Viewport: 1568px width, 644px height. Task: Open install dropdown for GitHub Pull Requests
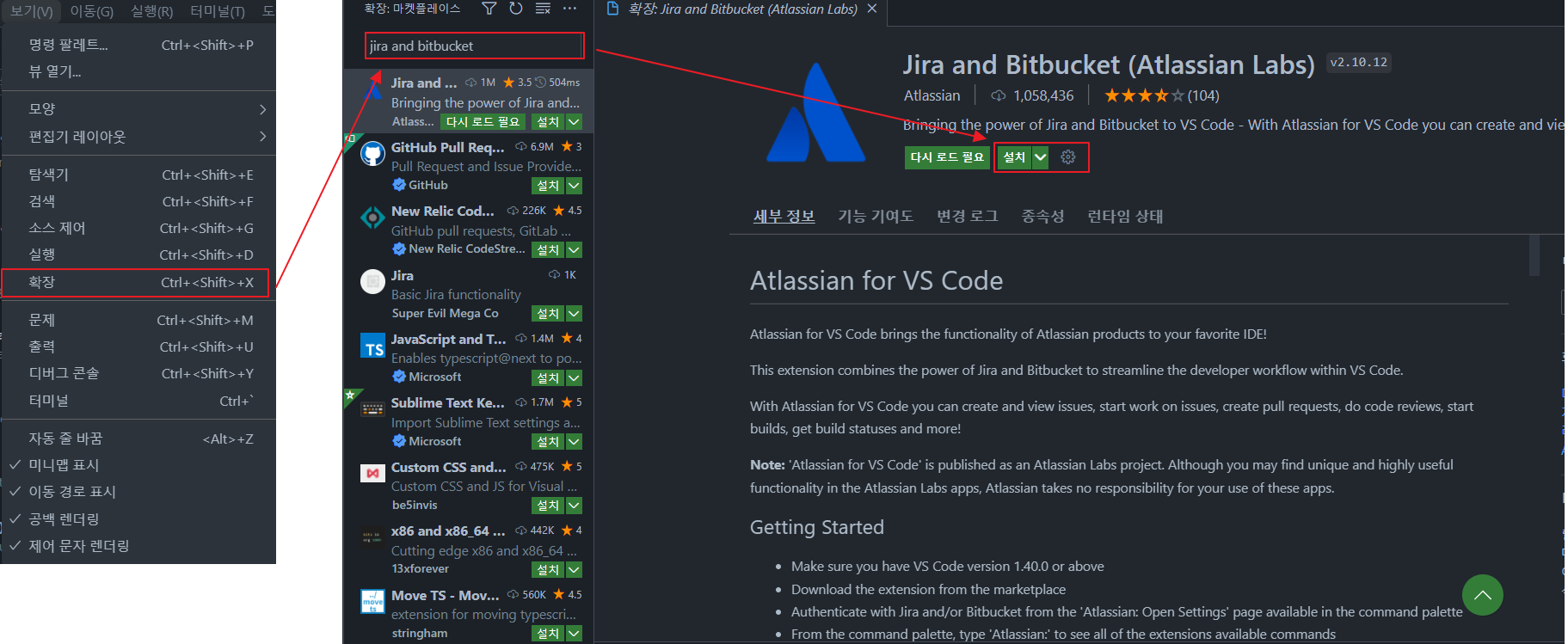click(x=575, y=186)
